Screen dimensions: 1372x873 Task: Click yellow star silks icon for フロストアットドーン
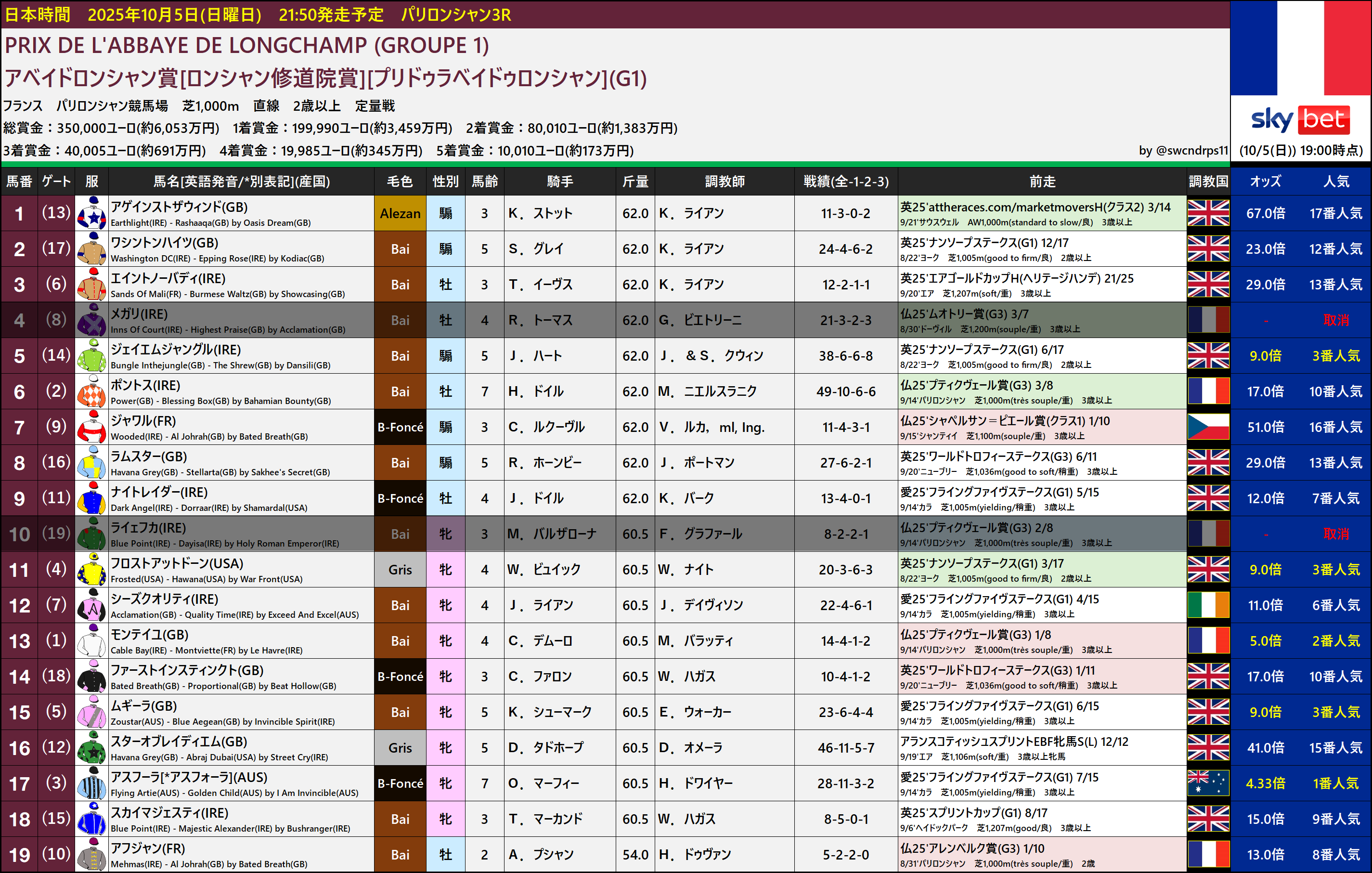point(91,569)
